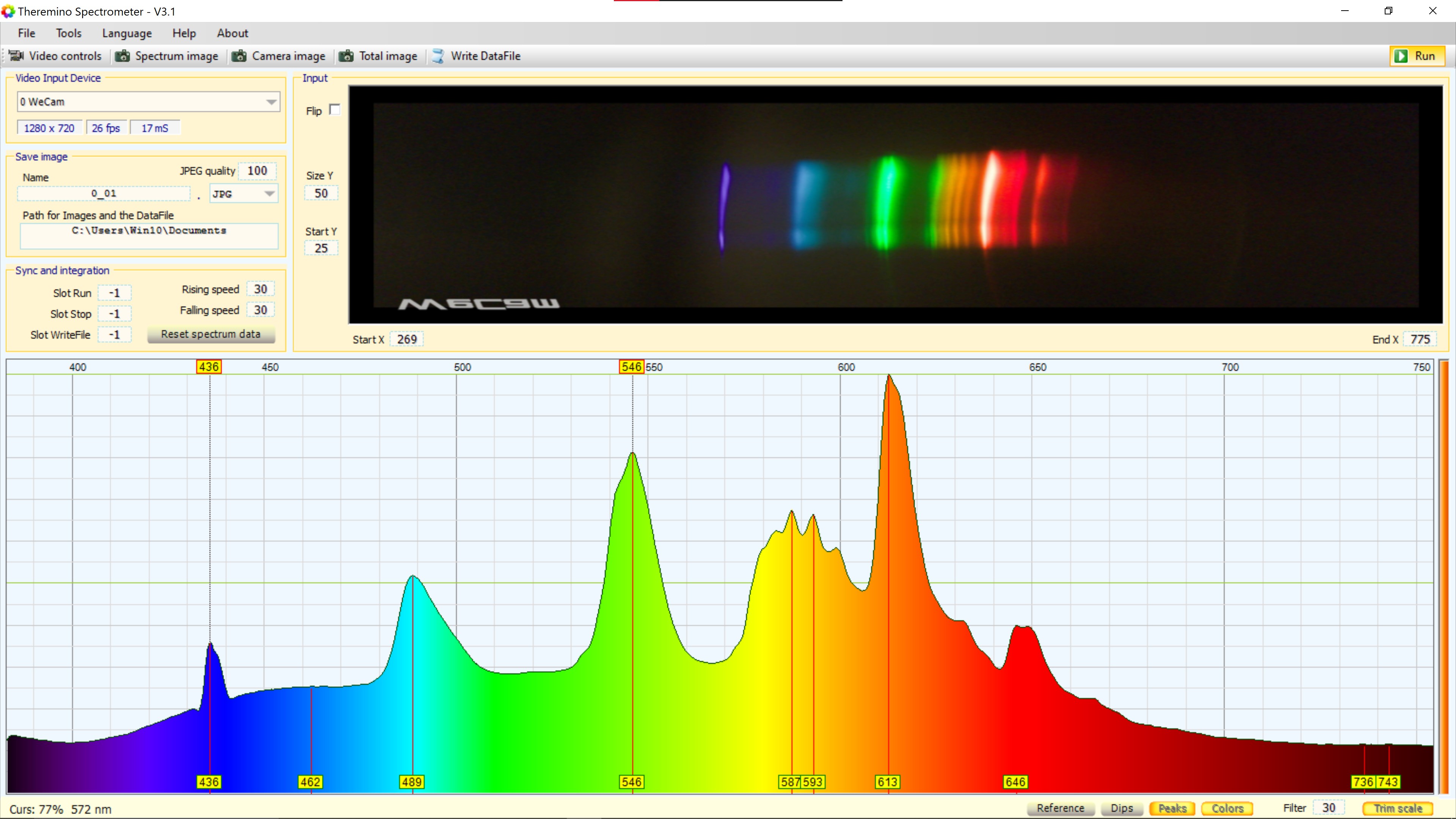
Task: Expand the WeCam video device dropdown
Action: pyautogui.click(x=271, y=102)
